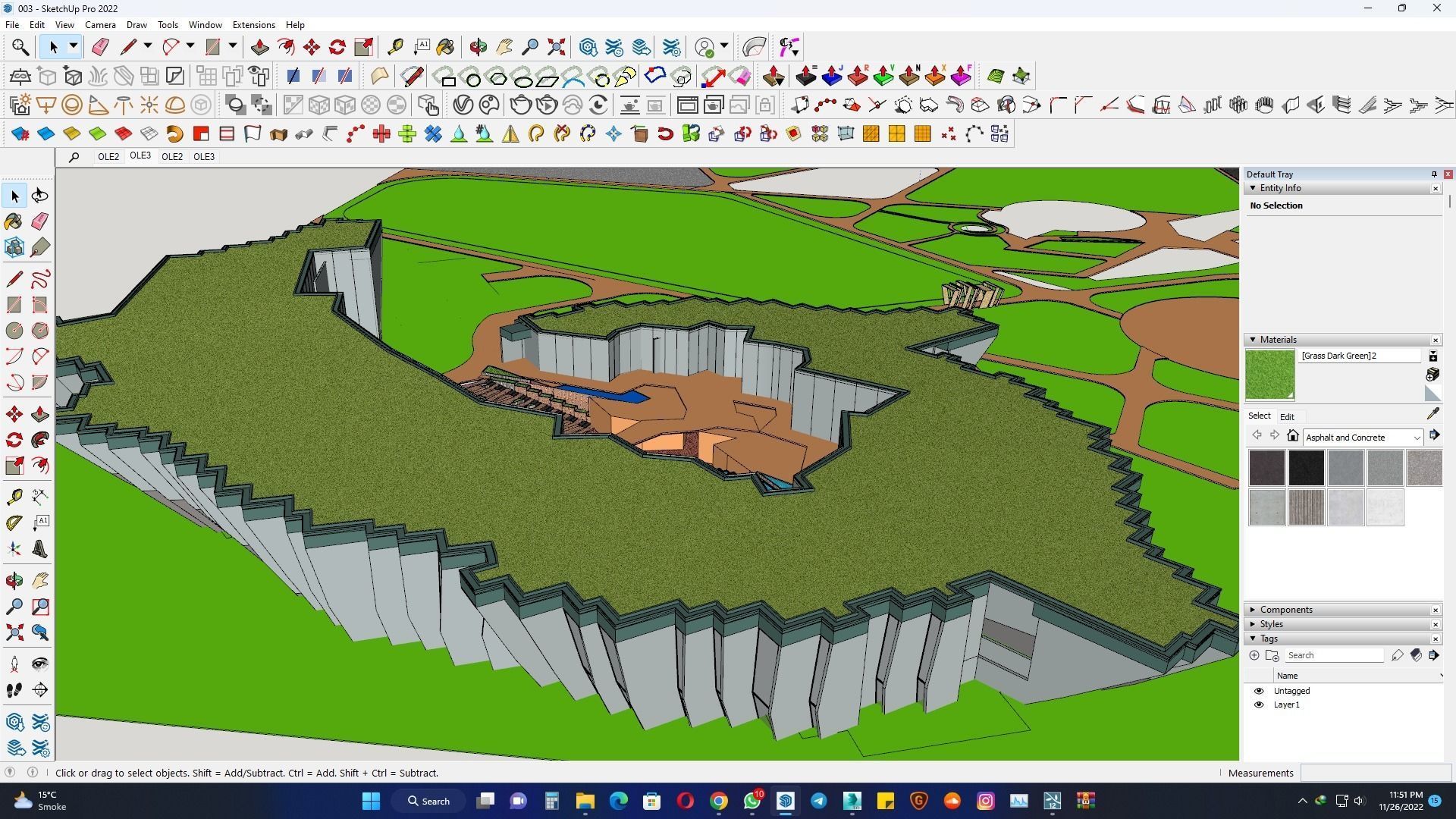Screen dimensions: 1456x819
Task: Hide the Untagged tag visibility eye
Action: click(1259, 691)
